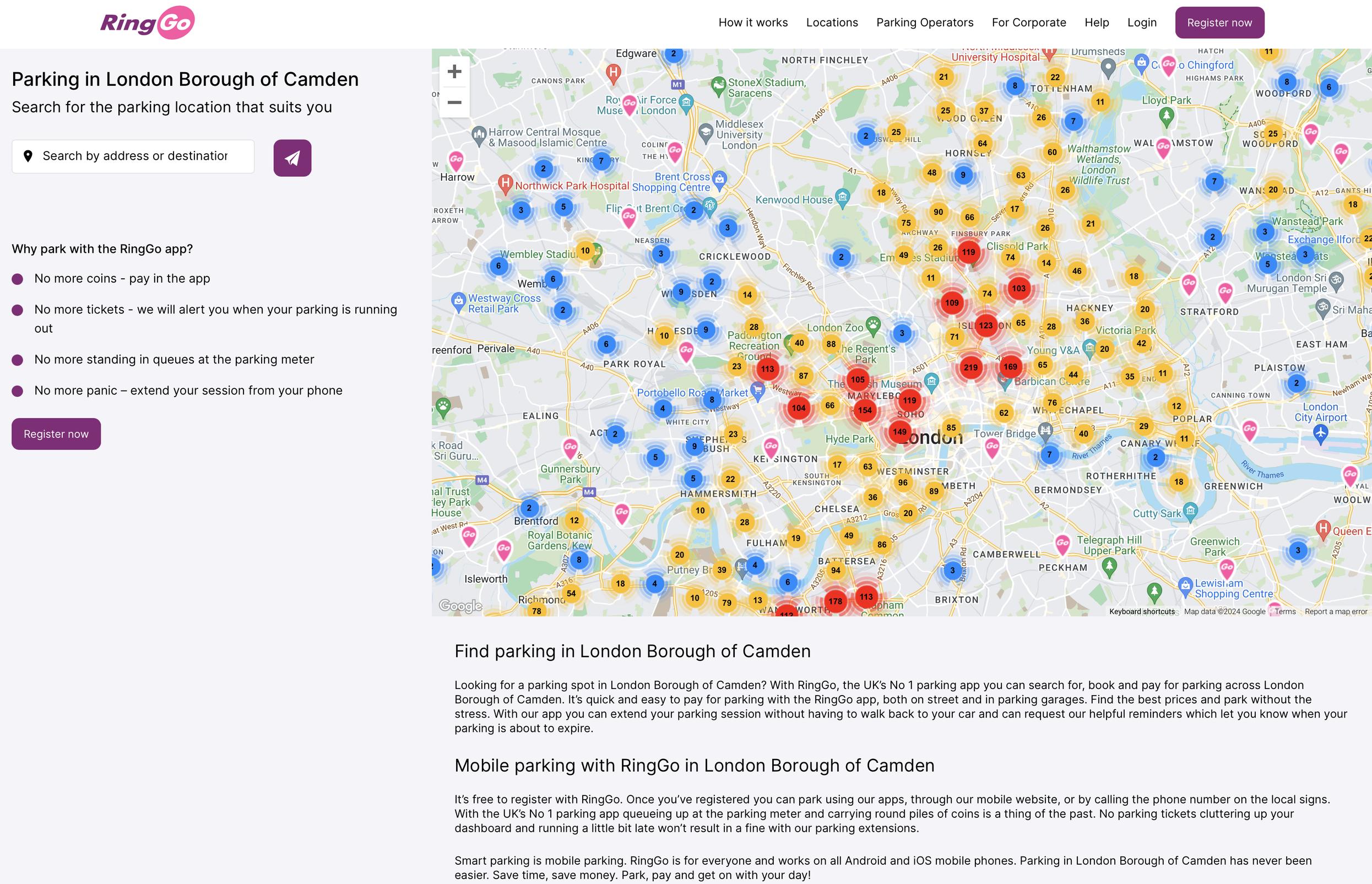This screenshot has height=884, width=1372.
Task: Click the location pin search icon
Action: coord(28,155)
